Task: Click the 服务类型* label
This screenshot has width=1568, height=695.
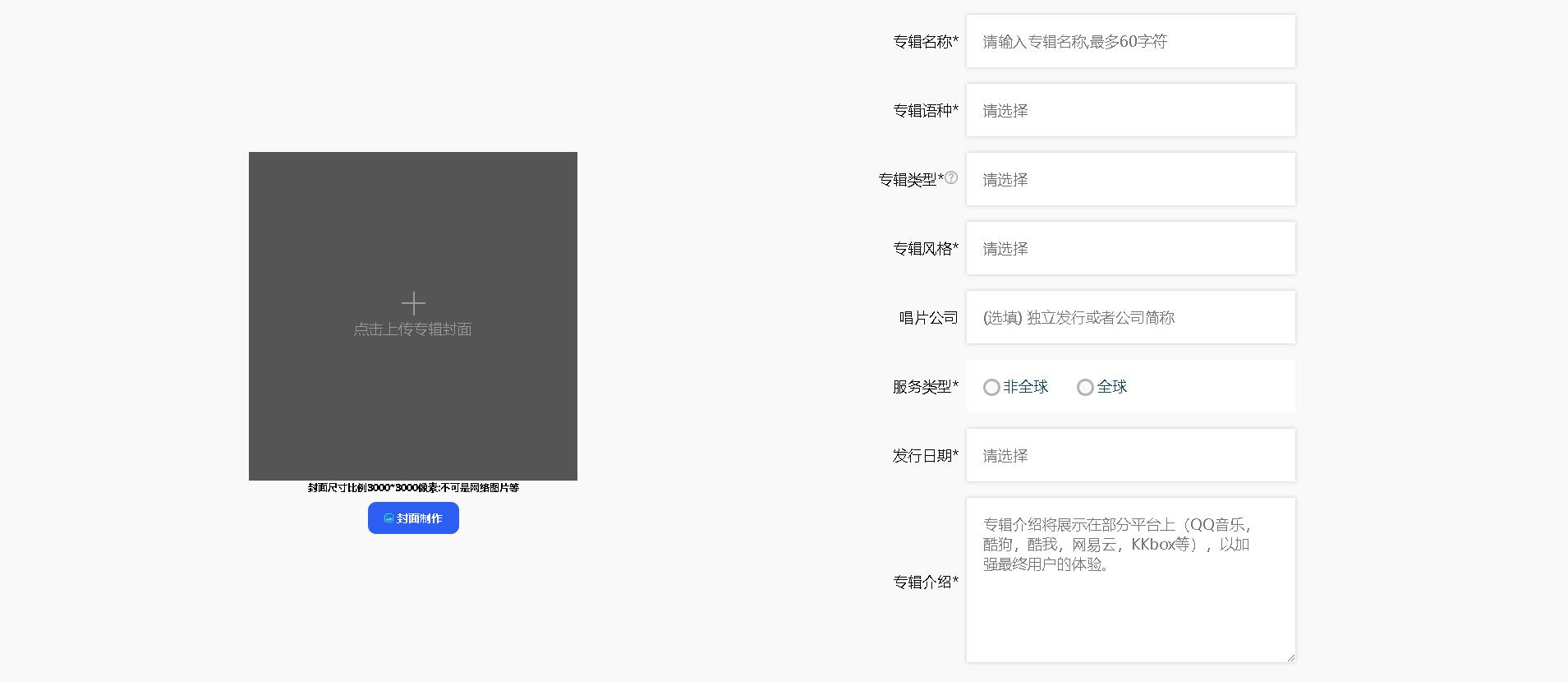Action: [x=926, y=387]
